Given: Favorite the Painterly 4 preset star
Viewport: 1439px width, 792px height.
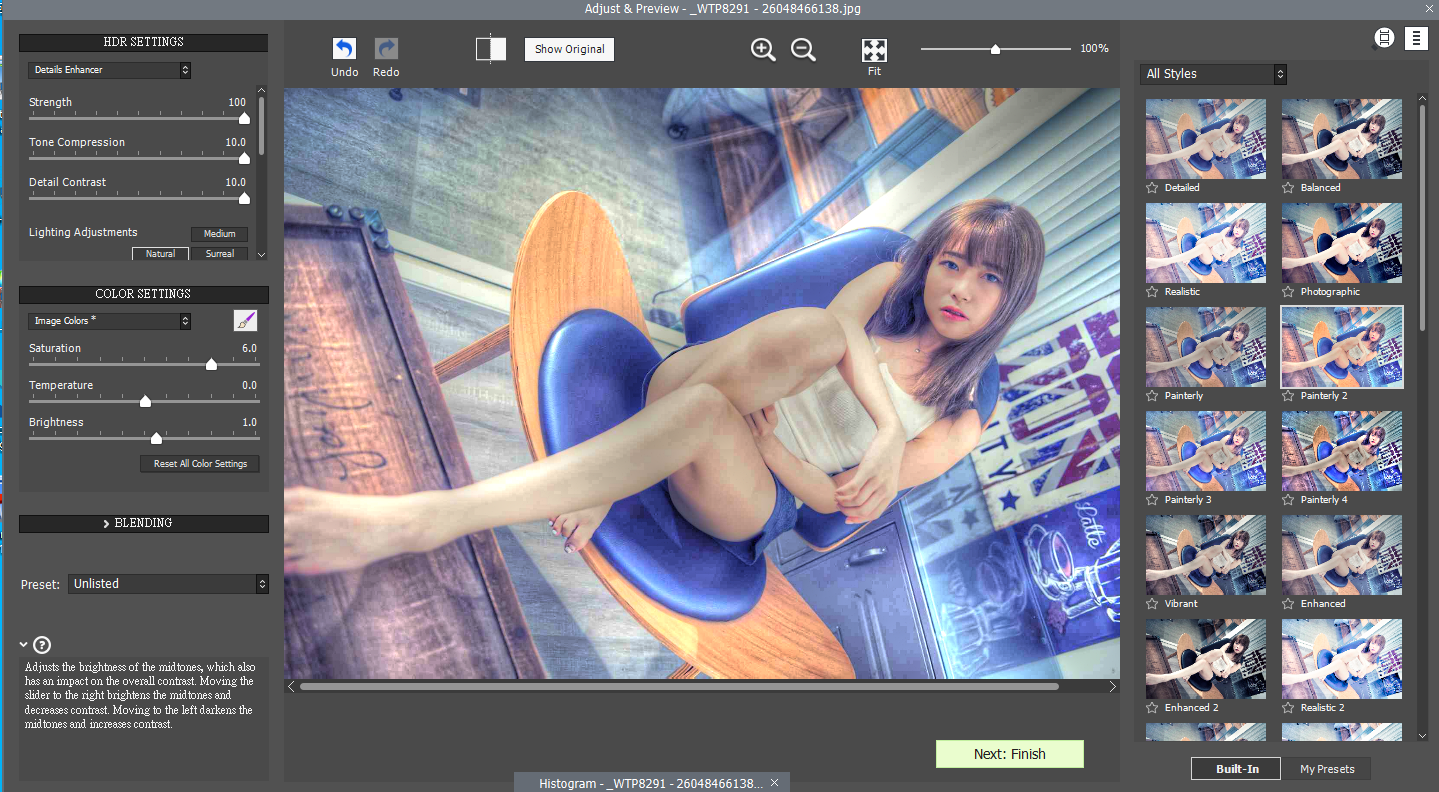Looking at the screenshot, I should 1288,499.
